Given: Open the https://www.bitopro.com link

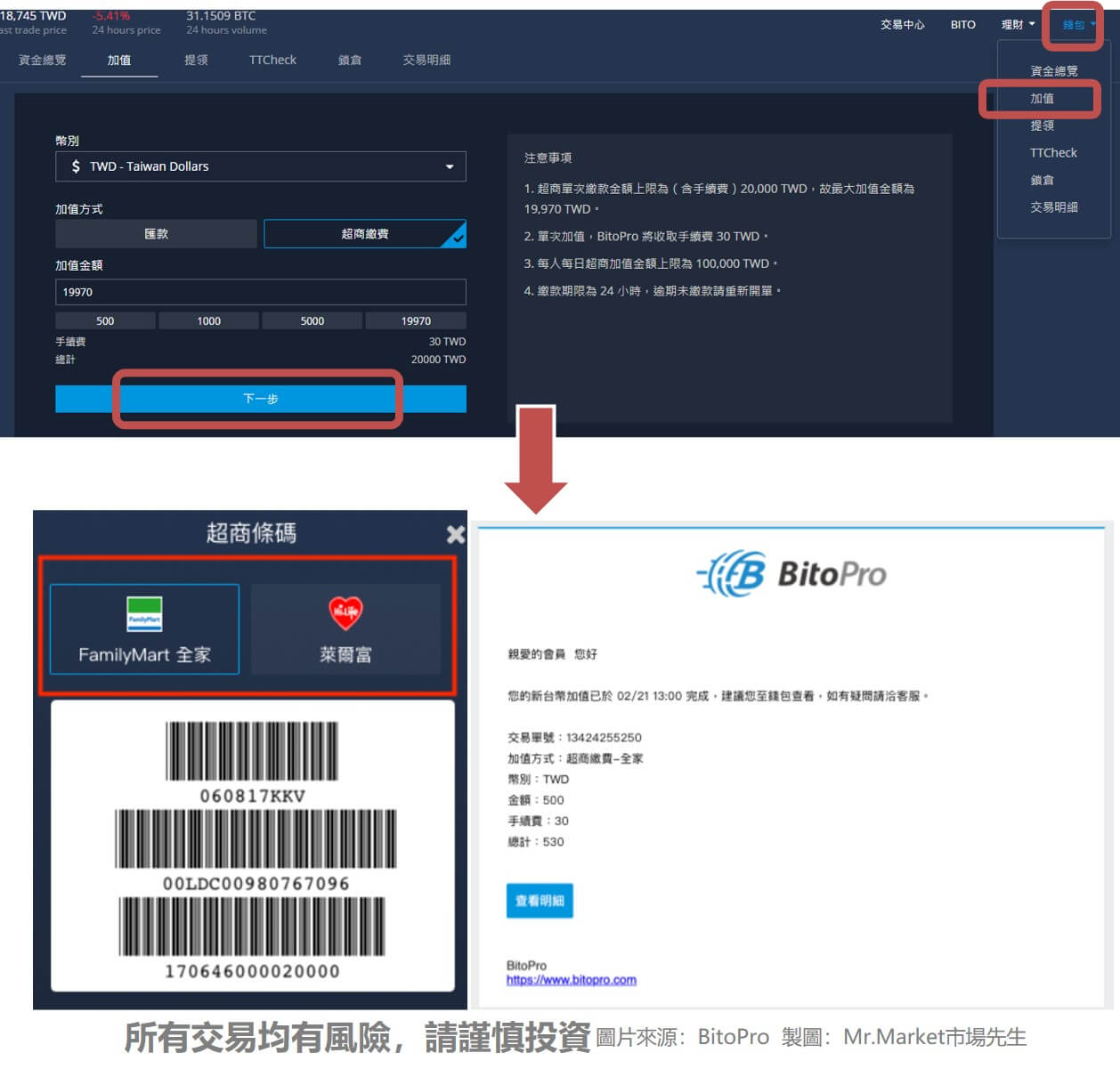Looking at the screenshot, I should pyautogui.click(x=572, y=980).
